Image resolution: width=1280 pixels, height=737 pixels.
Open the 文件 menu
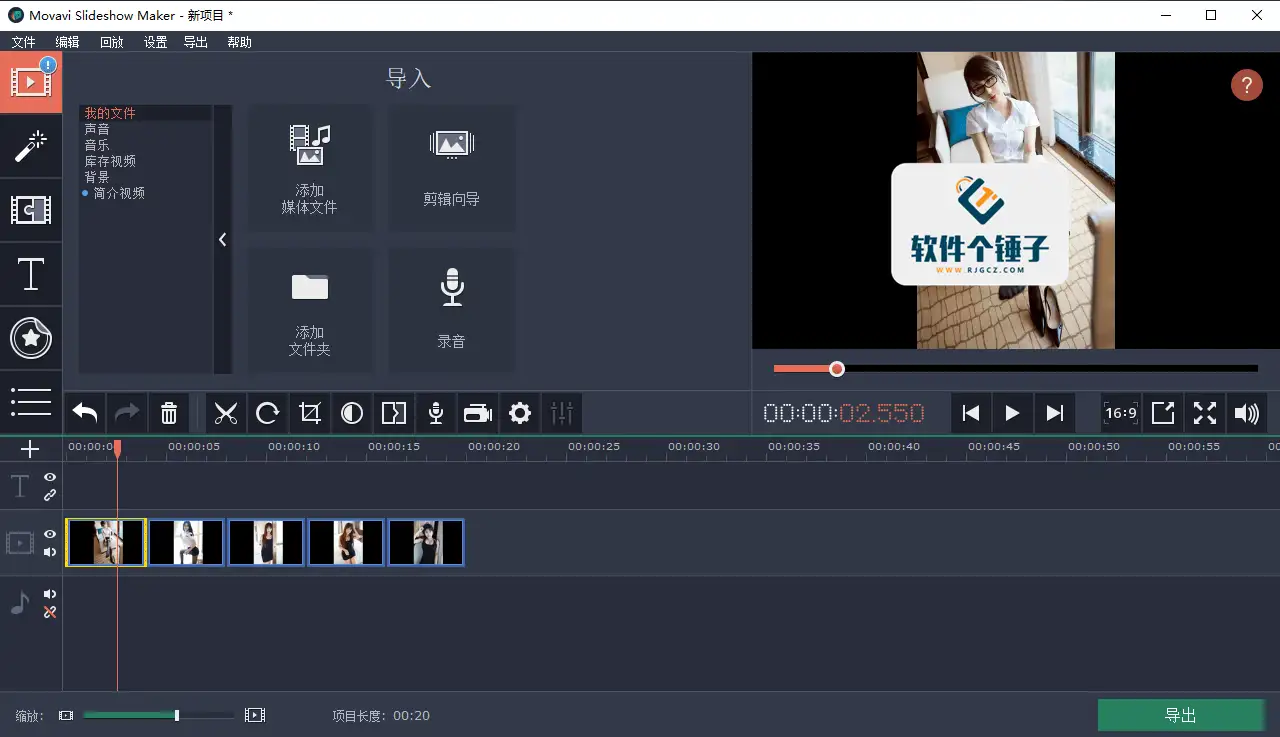[x=23, y=42]
